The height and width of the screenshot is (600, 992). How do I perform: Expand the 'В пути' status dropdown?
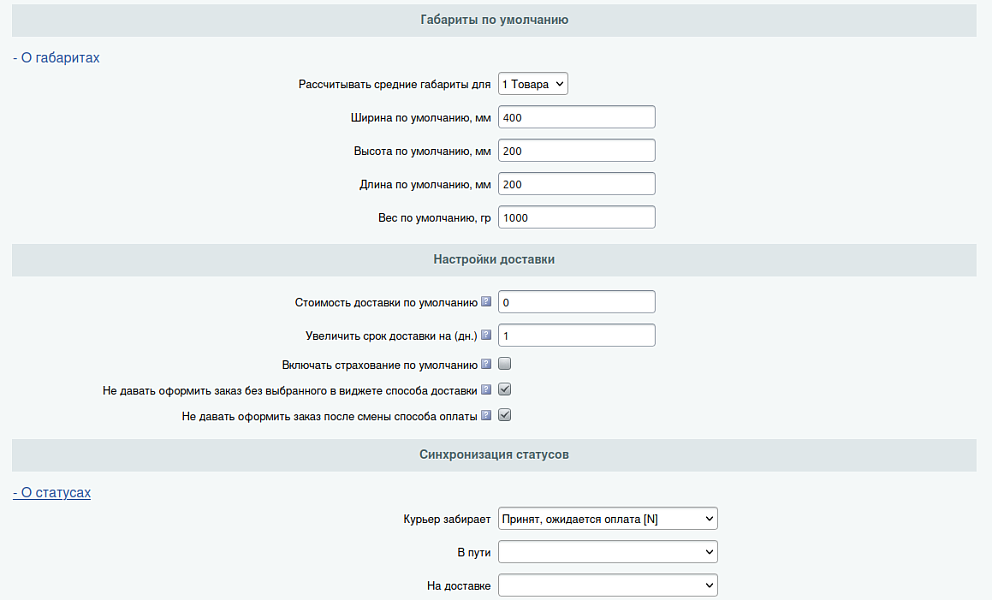[x=608, y=552]
